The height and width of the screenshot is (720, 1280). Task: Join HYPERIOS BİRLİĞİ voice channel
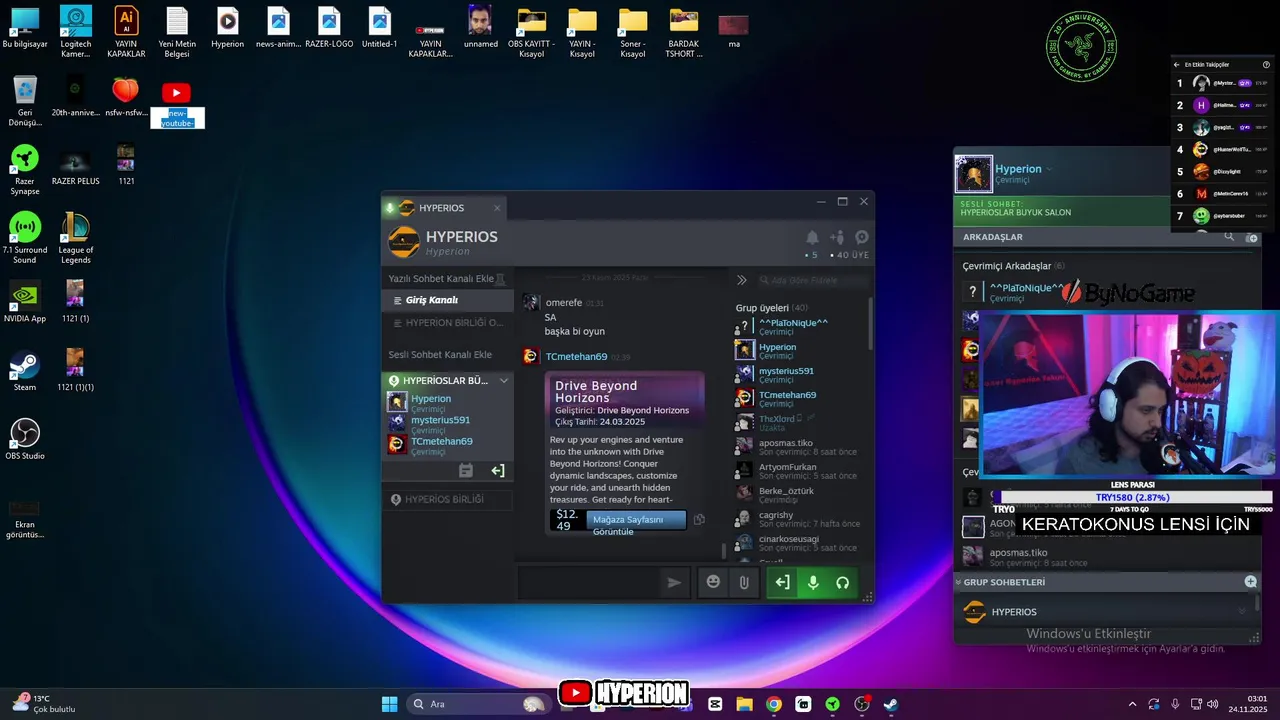coord(447,499)
